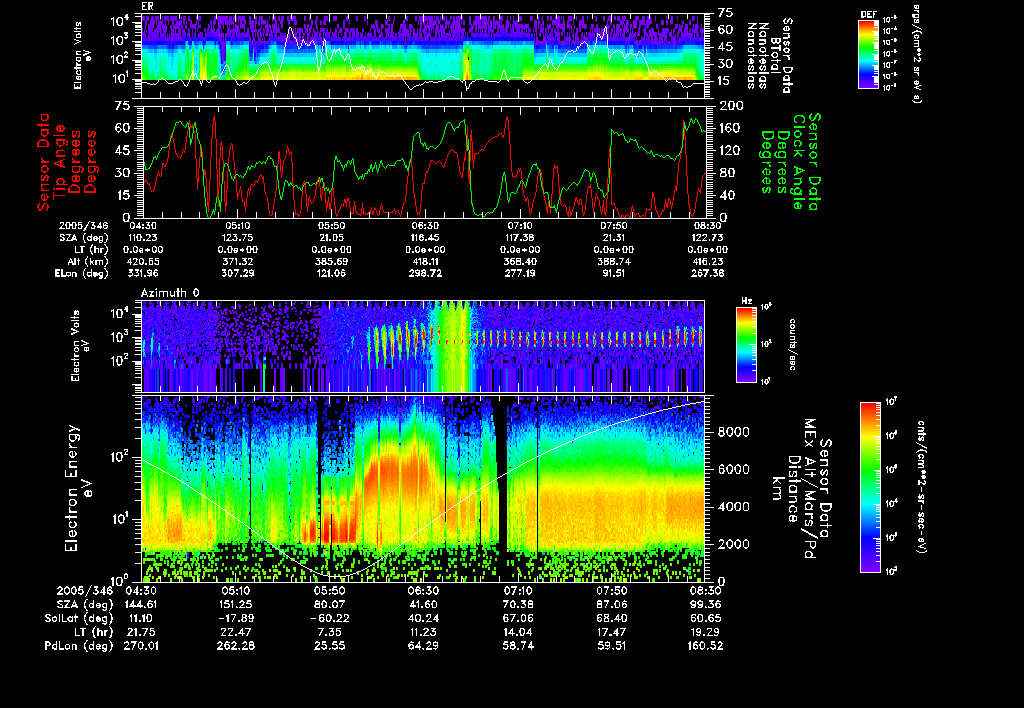The height and width of the screenshot is (708, 1024).
Task: Click the PdLon value 25.55
Action: 329,646
